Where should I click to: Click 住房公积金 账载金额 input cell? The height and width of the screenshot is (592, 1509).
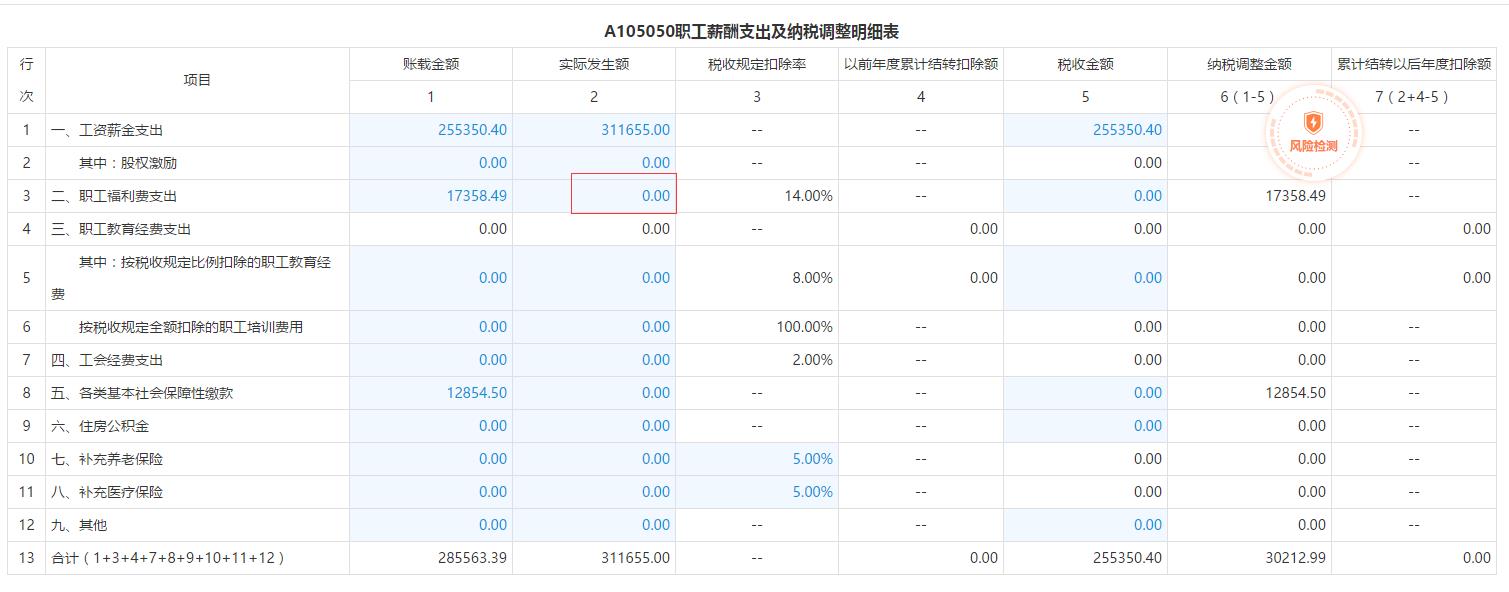tap(431, 426)
